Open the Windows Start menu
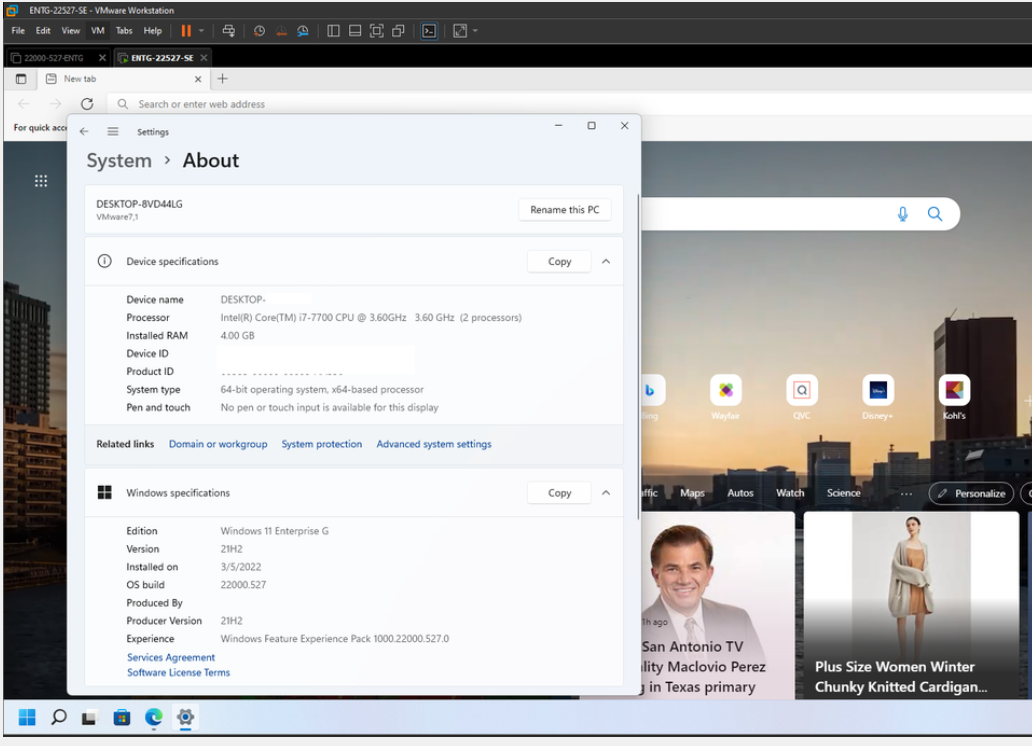The height and width of the screenshot is (746, 1032). tap(27, 718)
